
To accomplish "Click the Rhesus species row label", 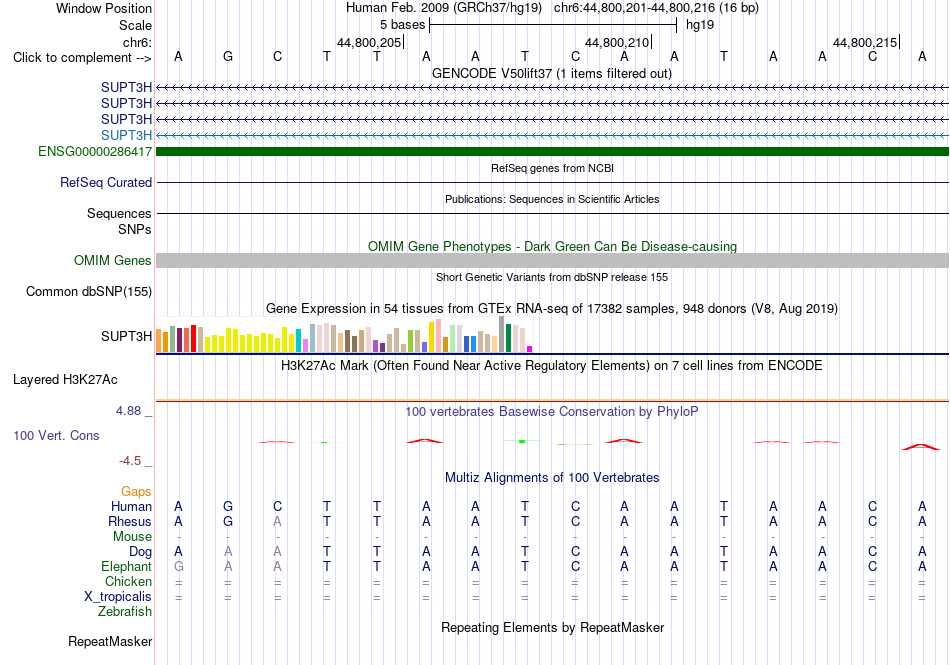I will click(x=130, y=521).
